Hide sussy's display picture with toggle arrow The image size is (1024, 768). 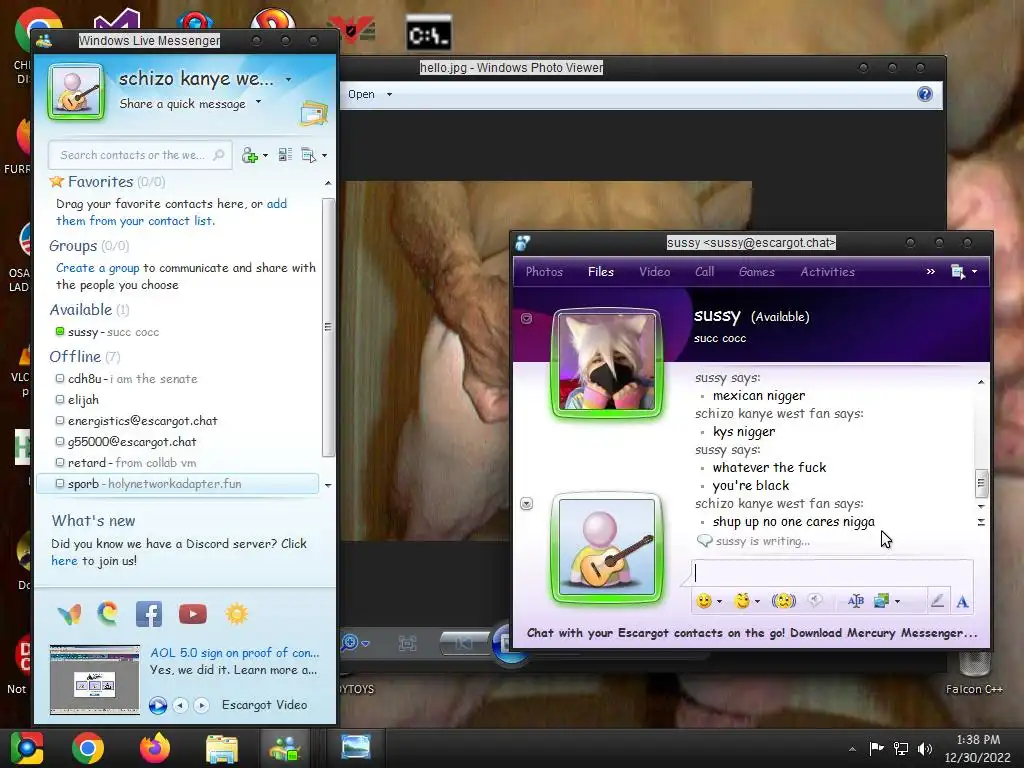tap(526, 319)
